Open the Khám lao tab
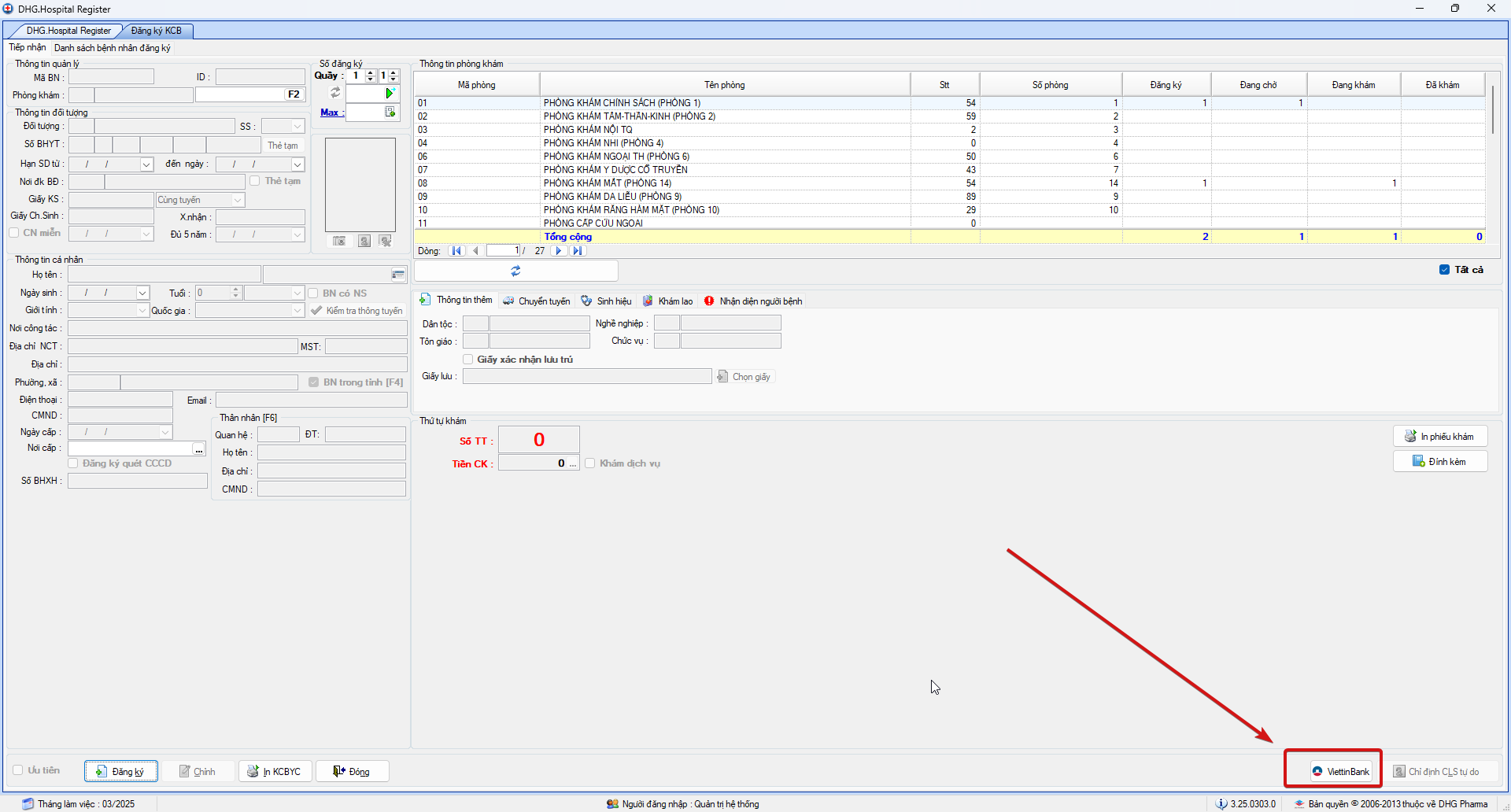 coord(668,301)
